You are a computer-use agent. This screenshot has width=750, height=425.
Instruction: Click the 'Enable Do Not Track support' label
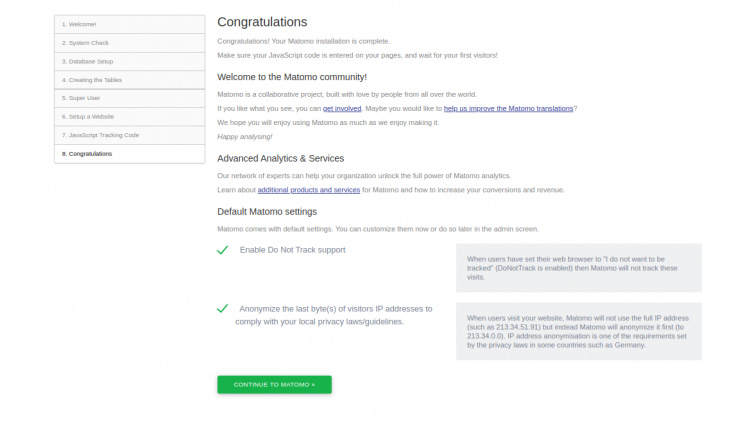[x=292, y=249]
